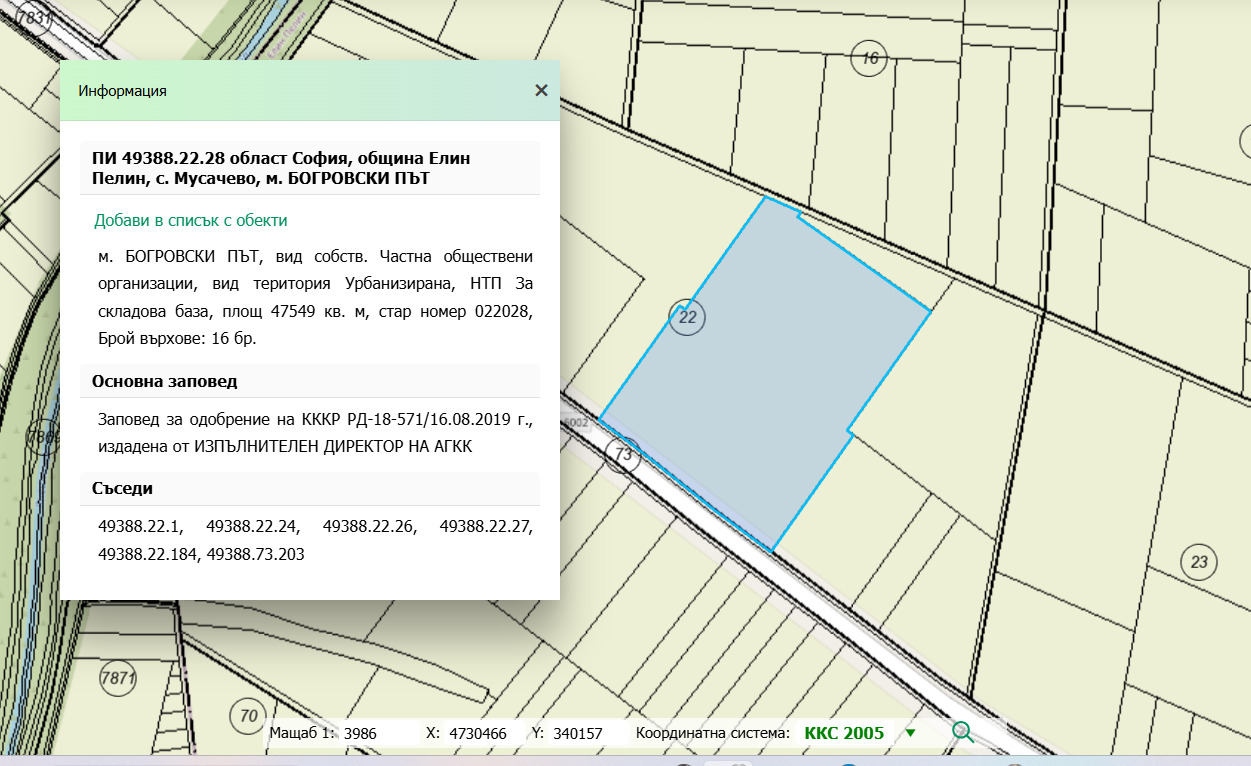
Task: Click the green dropdown arrow beside ККС 2005
Action: pyautogui.click(x=910, y=733)
